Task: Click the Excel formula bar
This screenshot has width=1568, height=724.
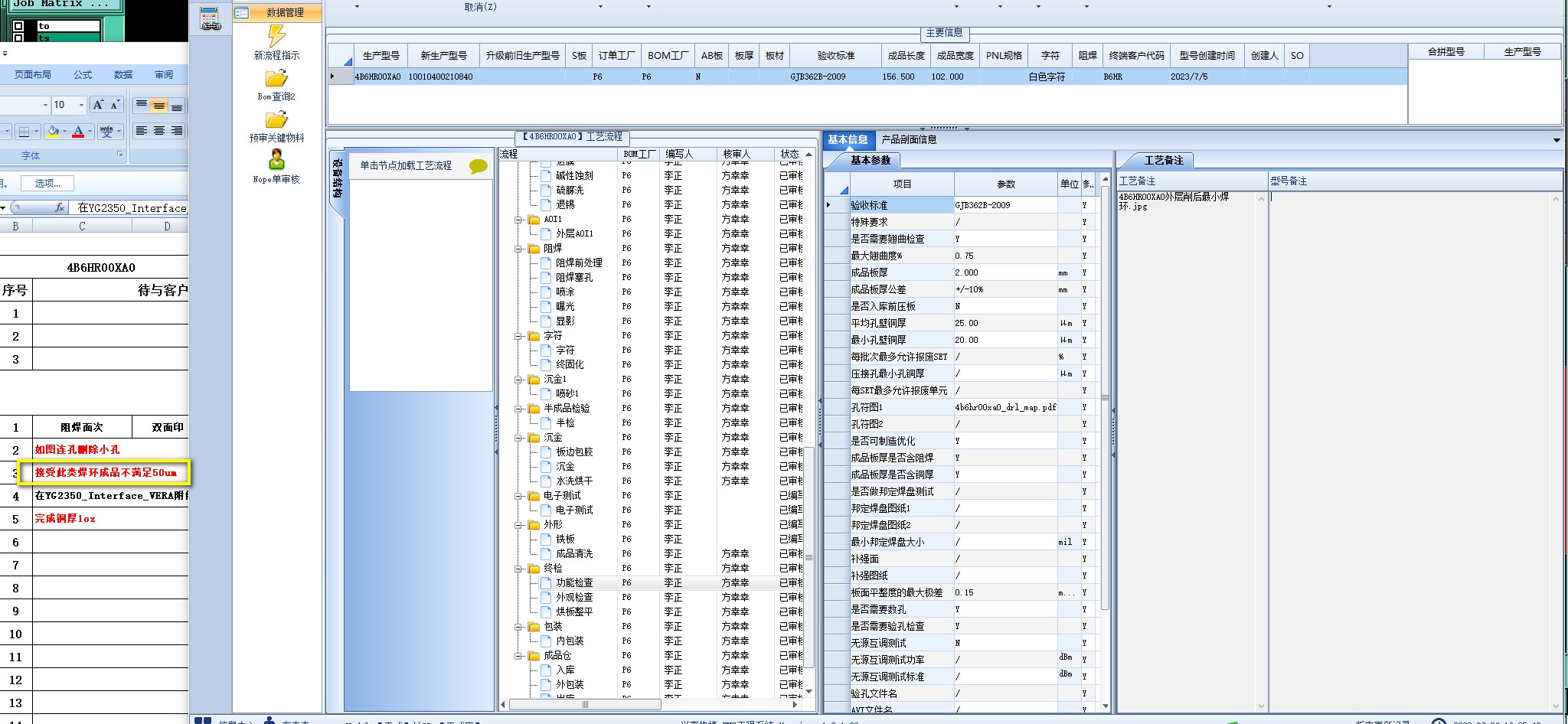Action: (130, 207)
